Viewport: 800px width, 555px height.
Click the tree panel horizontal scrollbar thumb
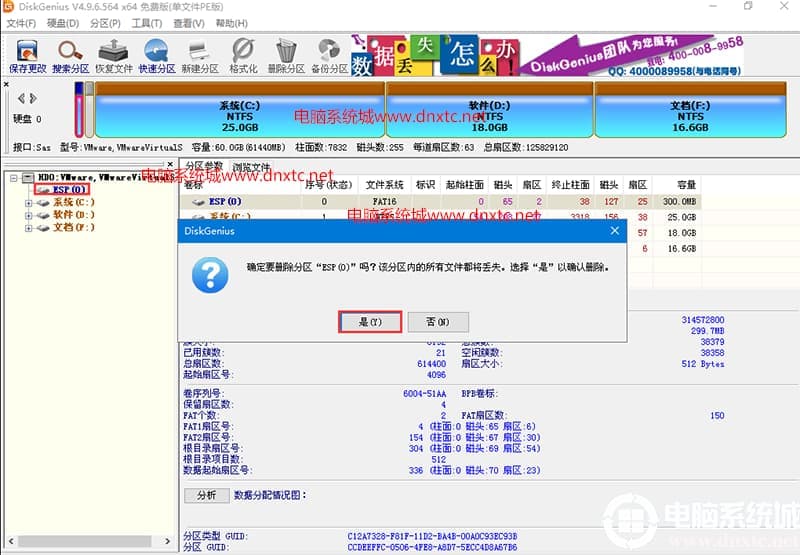pyautogui.click(x=85, y=541)
